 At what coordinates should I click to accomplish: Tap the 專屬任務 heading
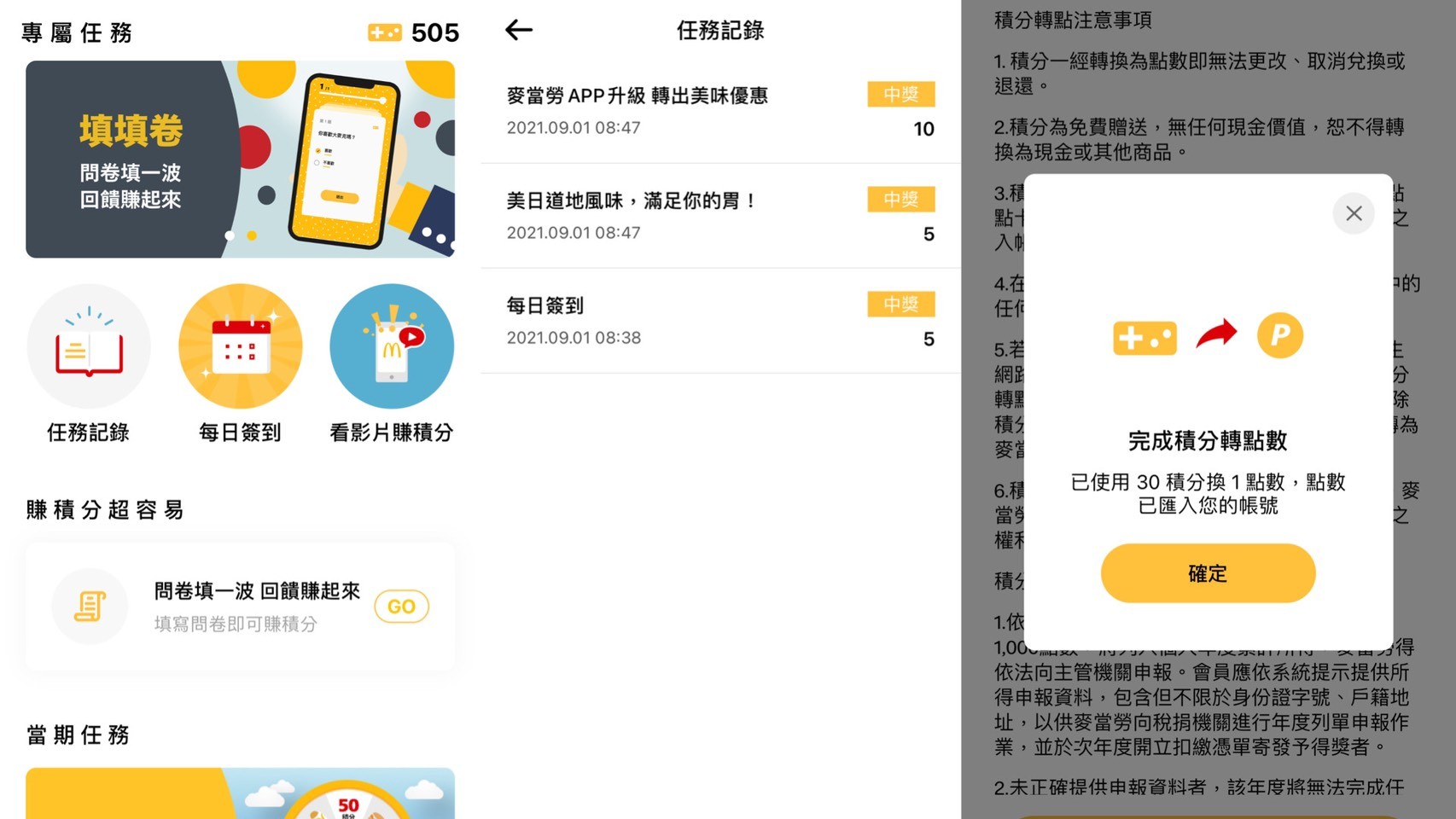(77, 32)
